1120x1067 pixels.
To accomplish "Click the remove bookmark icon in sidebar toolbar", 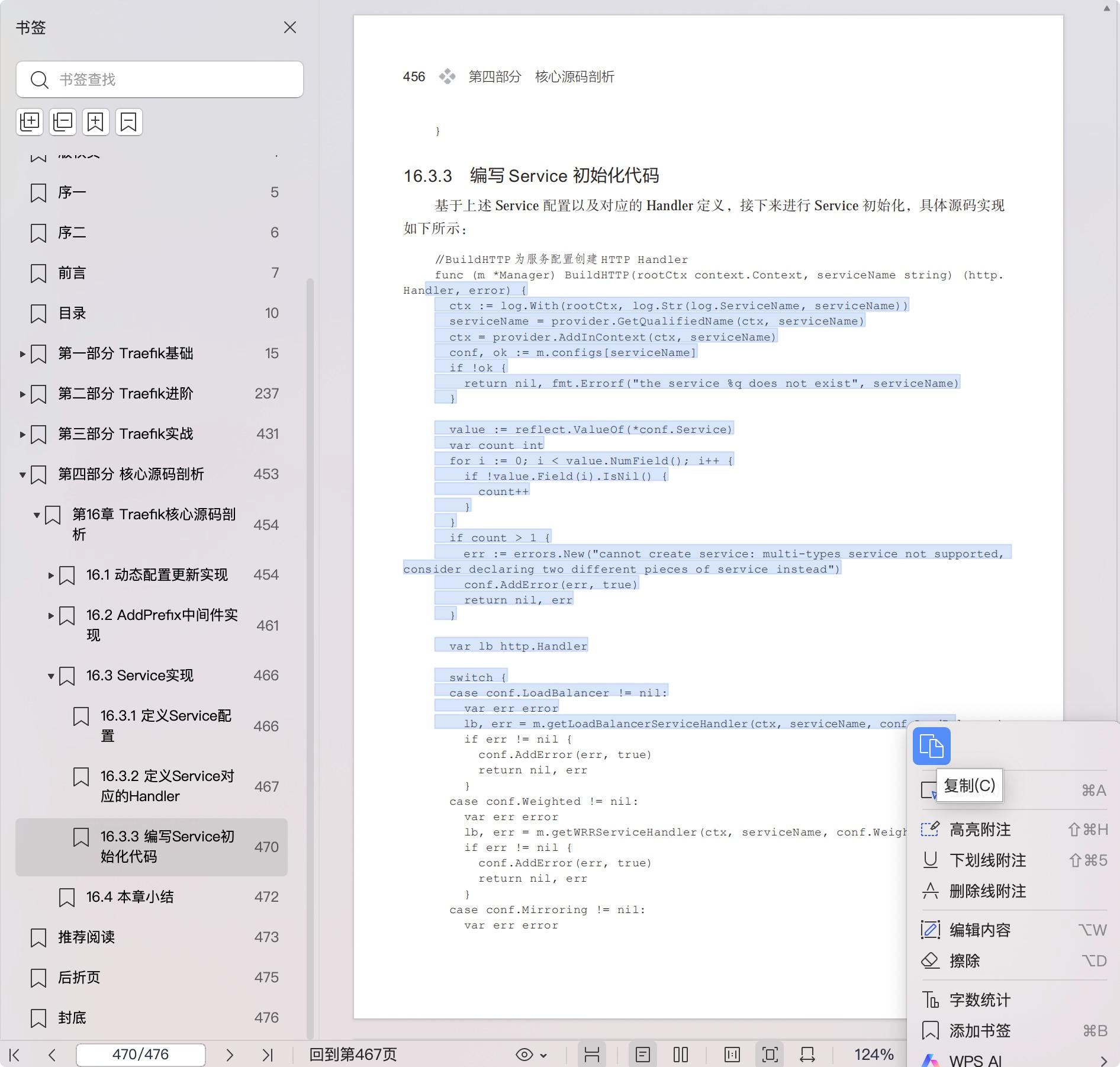I will click(x=128, y=122).
